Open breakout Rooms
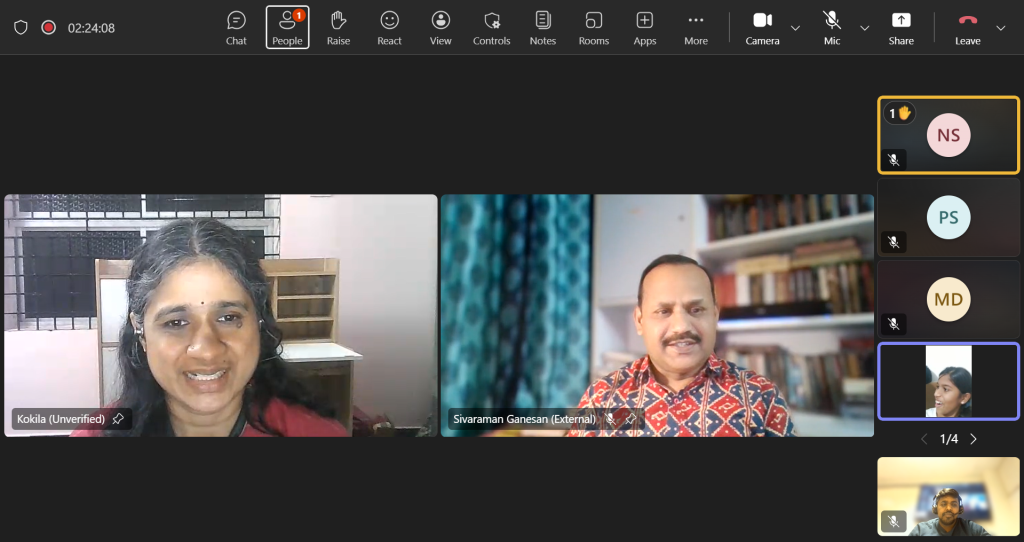Viewport: 1024px width, 542px height. (x=593, y=28)
